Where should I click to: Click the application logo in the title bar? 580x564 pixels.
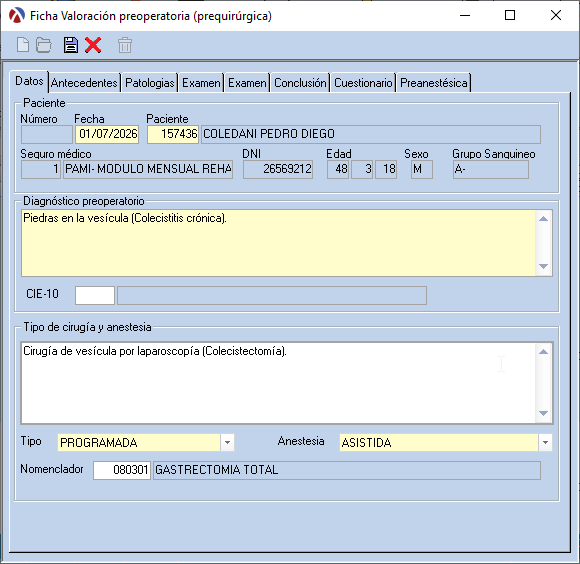click(x=17, y=16)
